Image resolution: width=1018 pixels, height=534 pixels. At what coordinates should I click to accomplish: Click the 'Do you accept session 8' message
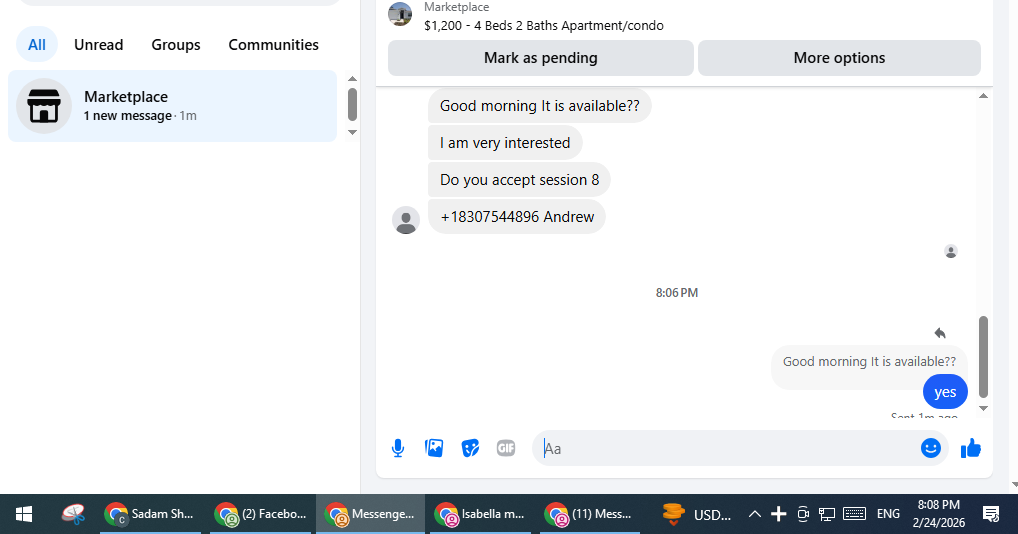[x=519, y=180]
